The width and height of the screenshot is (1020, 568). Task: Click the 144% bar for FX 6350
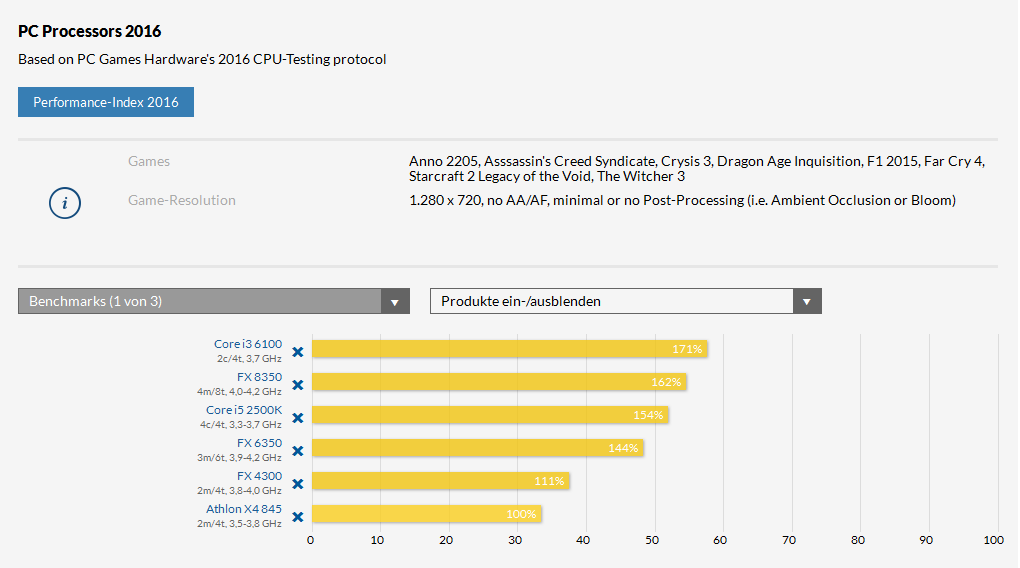(x=478, y=448)
